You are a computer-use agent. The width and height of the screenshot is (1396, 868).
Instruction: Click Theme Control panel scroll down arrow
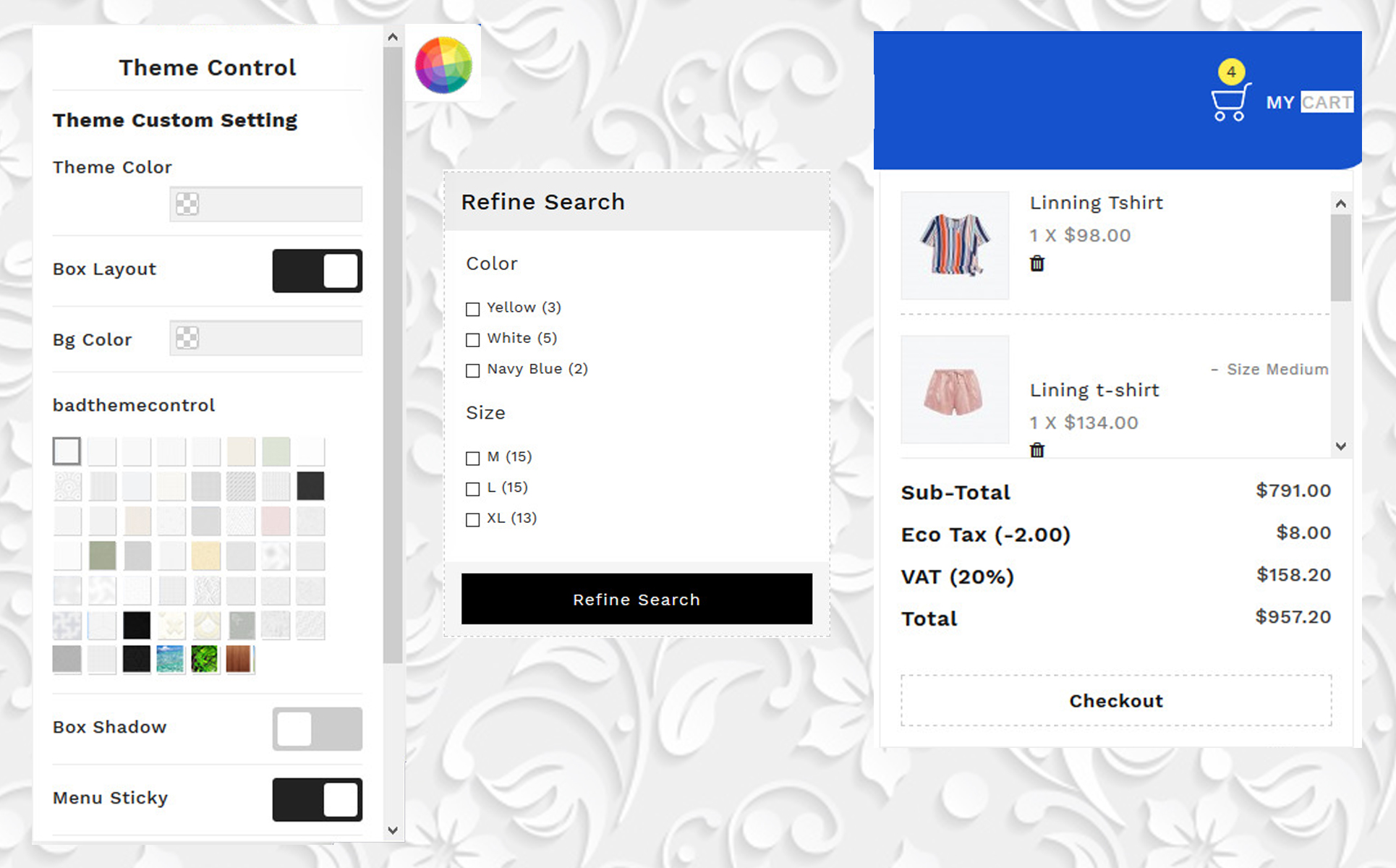(393, 830)
